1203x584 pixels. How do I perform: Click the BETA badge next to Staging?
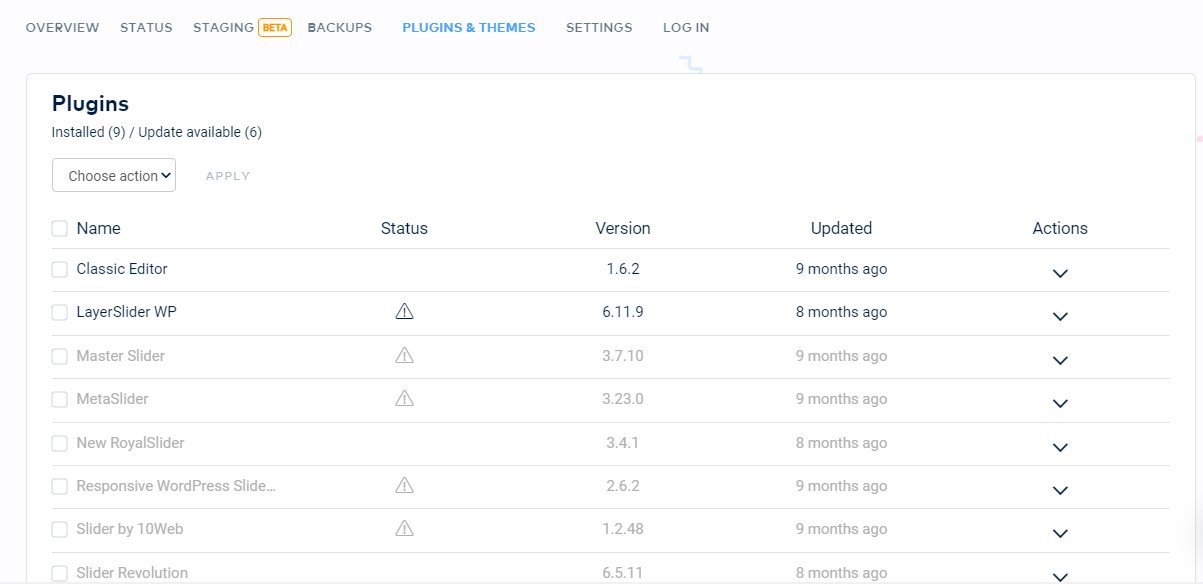pyautogui.click(x=275, y=28)
